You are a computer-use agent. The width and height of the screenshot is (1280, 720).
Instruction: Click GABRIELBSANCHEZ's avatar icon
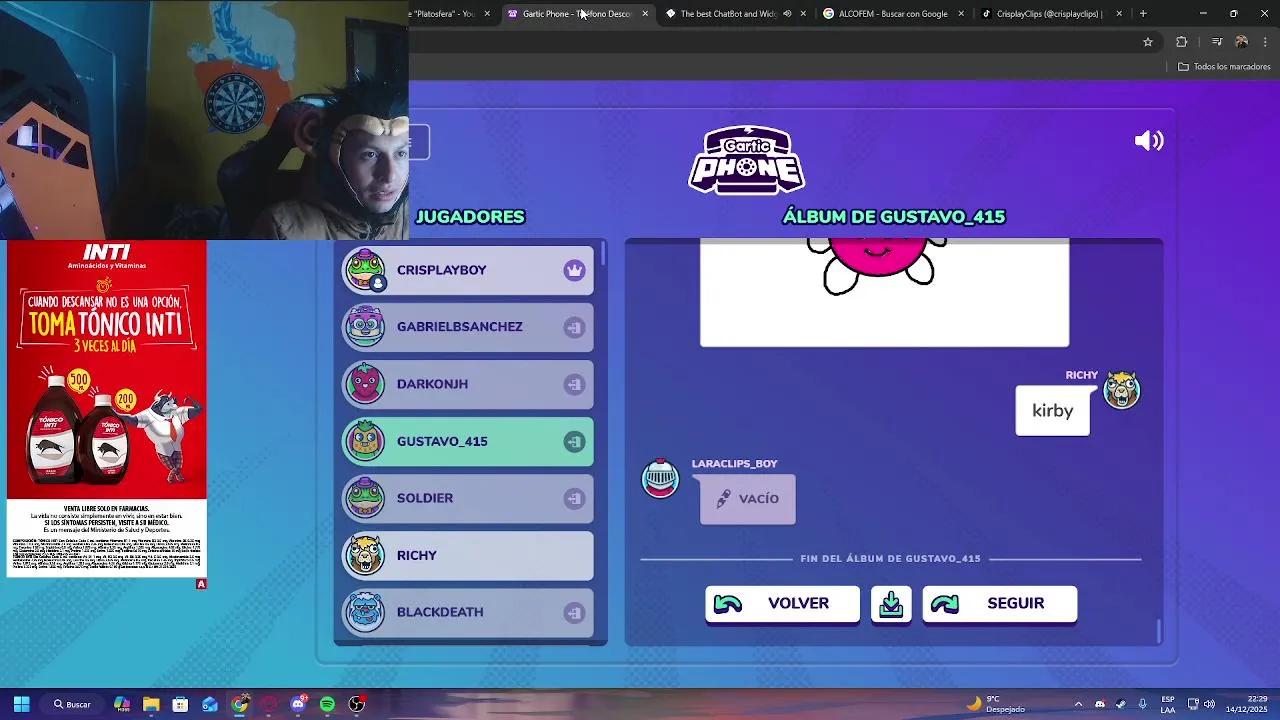(x=365, y=327)
